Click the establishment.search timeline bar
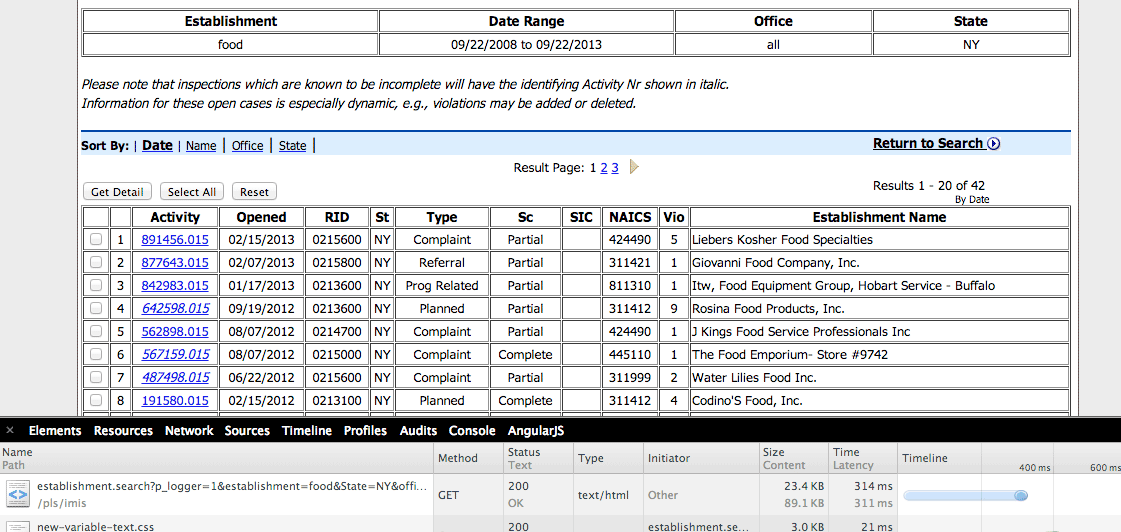 click(x=966, y=495)
